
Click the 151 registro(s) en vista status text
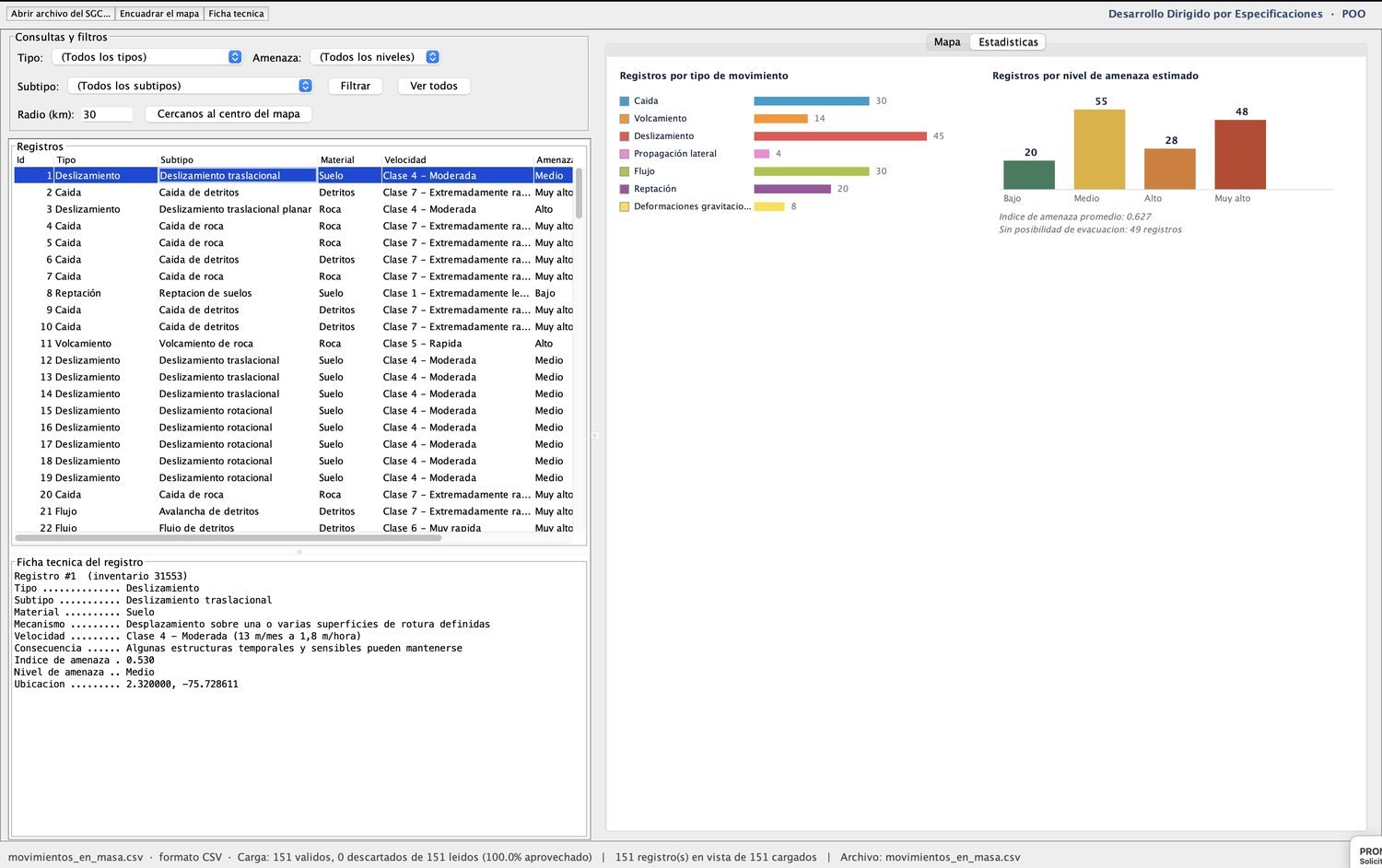pos(716,857)
